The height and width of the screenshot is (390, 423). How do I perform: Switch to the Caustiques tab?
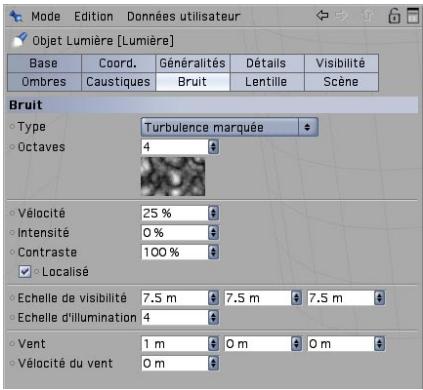[118, 82]
